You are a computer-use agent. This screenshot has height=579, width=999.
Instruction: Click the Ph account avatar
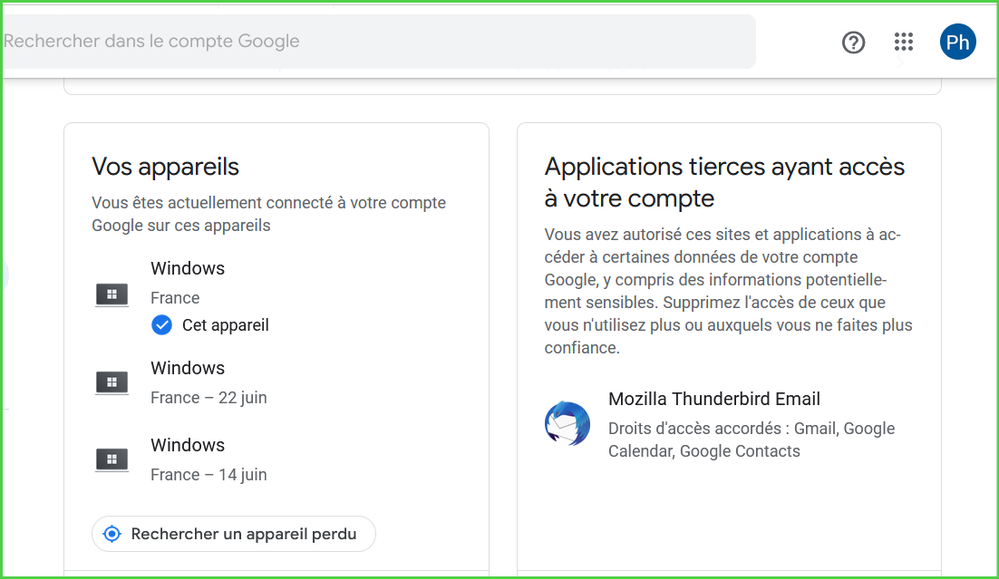click(957, 42)
